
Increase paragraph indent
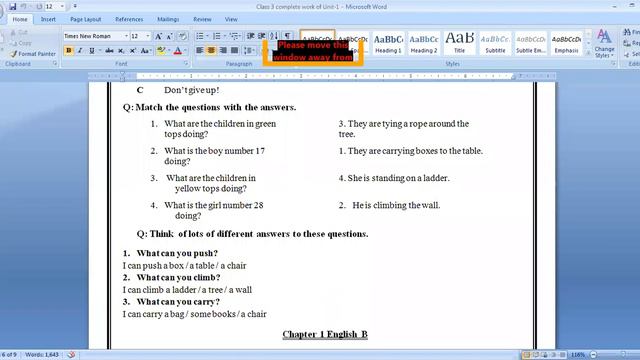coord(262,36)
